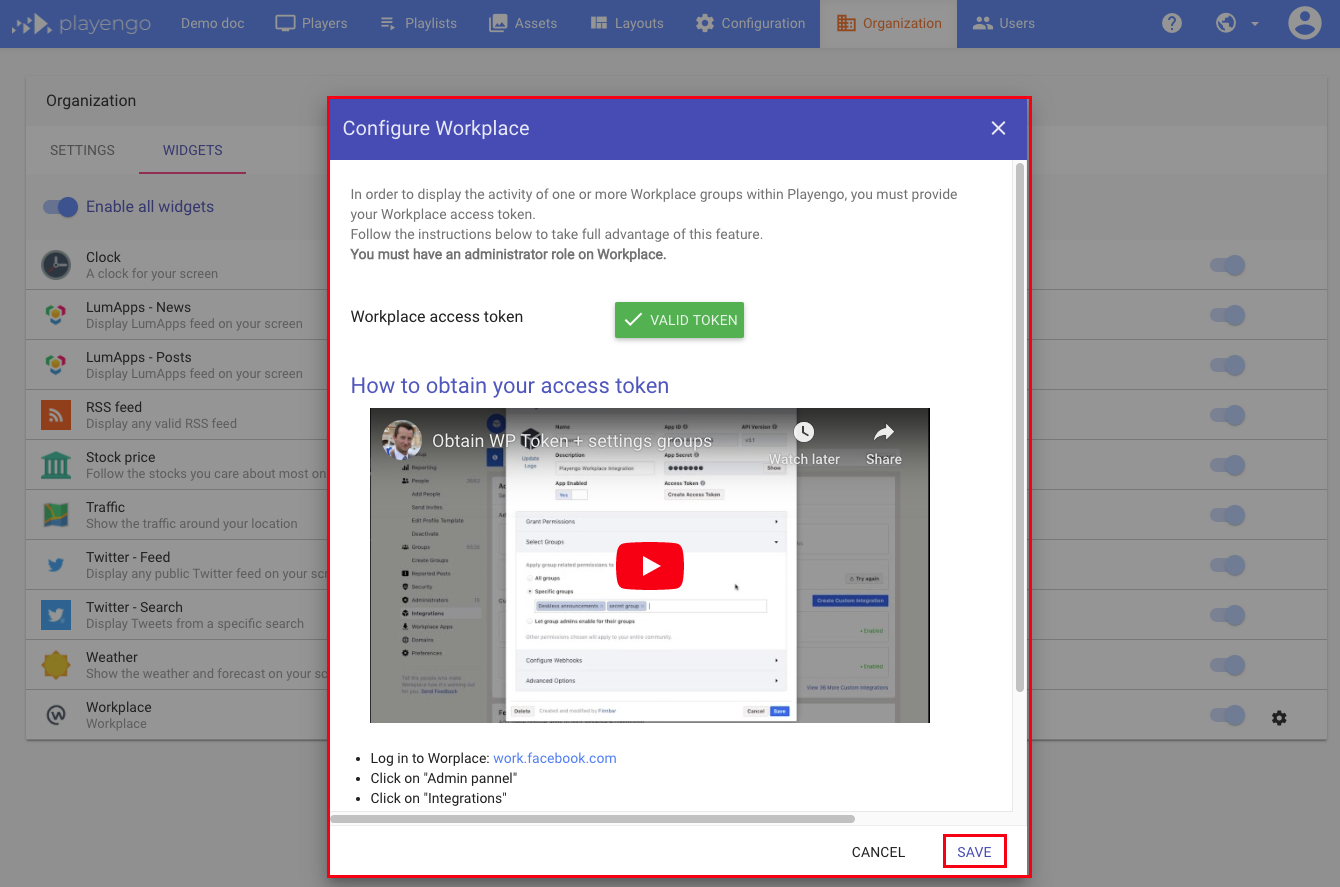
Task: Open the Configuration section
Action: (750, 23)
